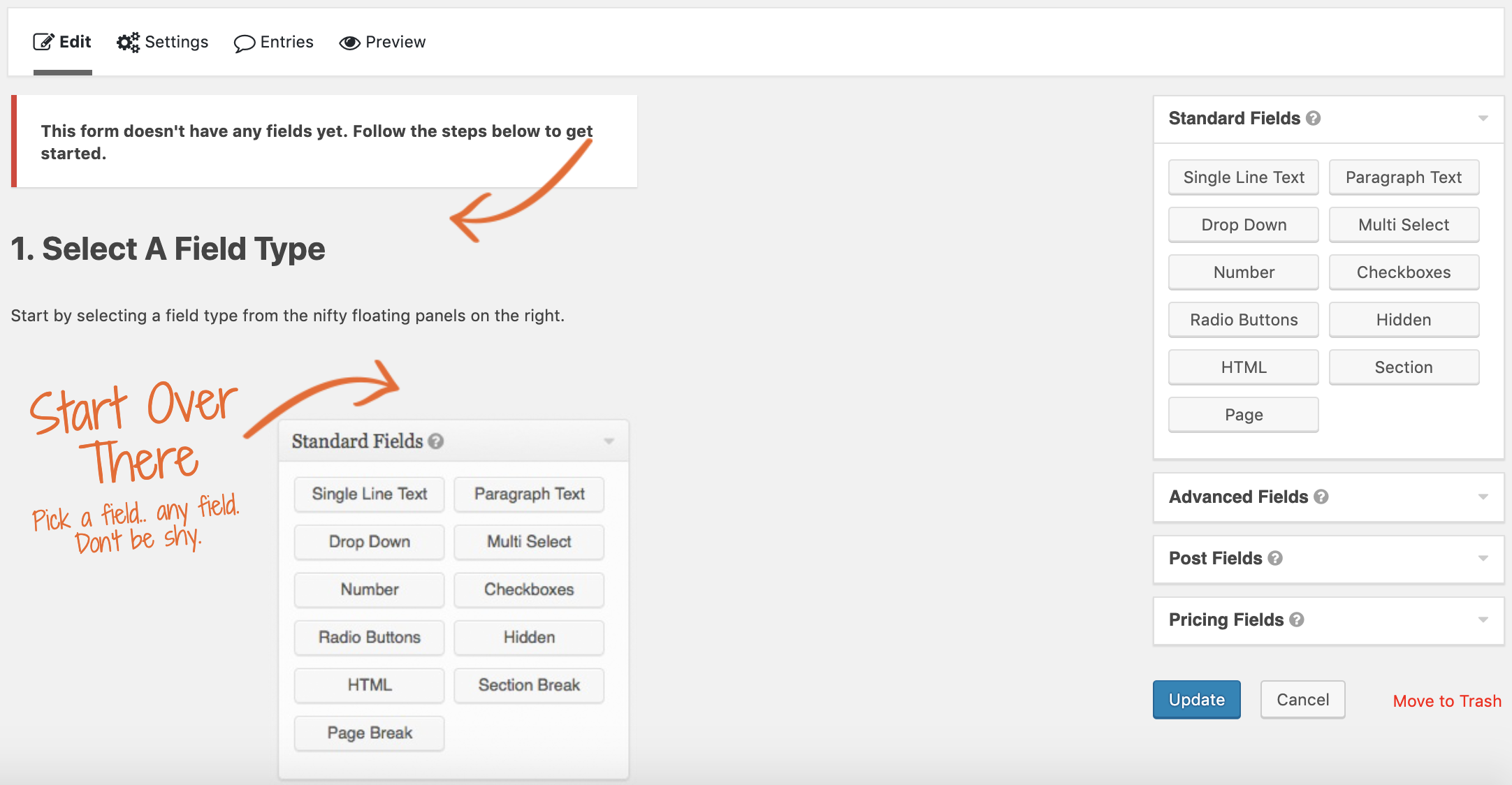Click the Edit pencil icon

coord(43,41)
